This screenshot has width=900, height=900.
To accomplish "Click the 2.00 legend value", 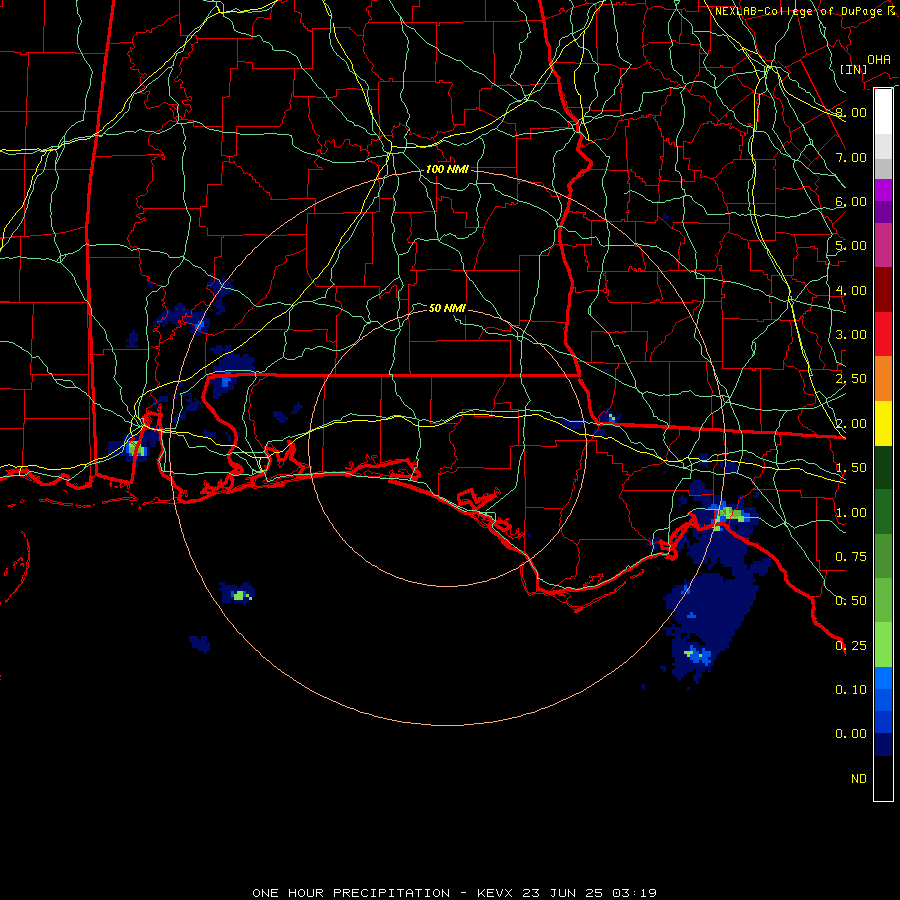I will [x=851, y=424].
